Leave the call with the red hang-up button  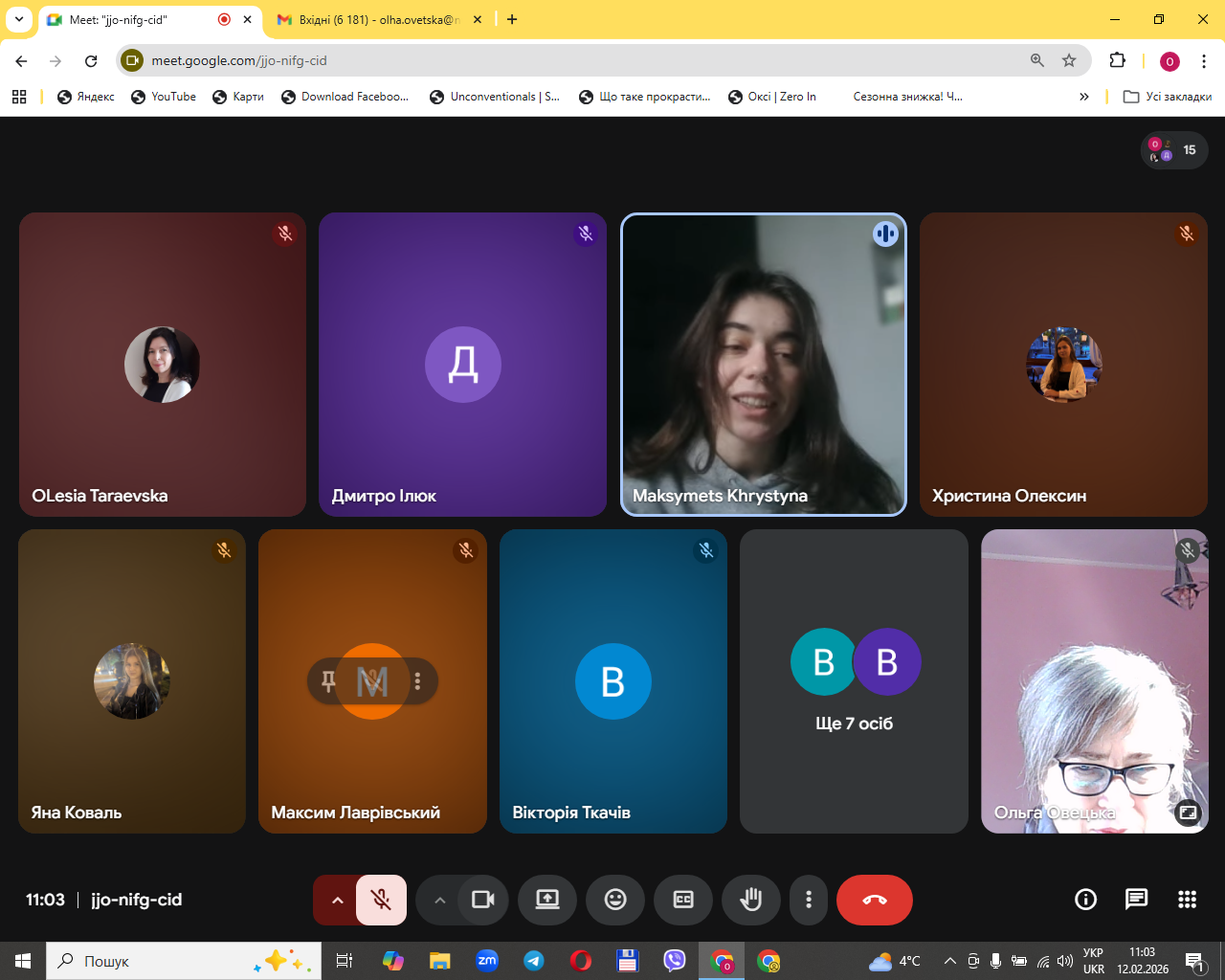coord(874,900)
